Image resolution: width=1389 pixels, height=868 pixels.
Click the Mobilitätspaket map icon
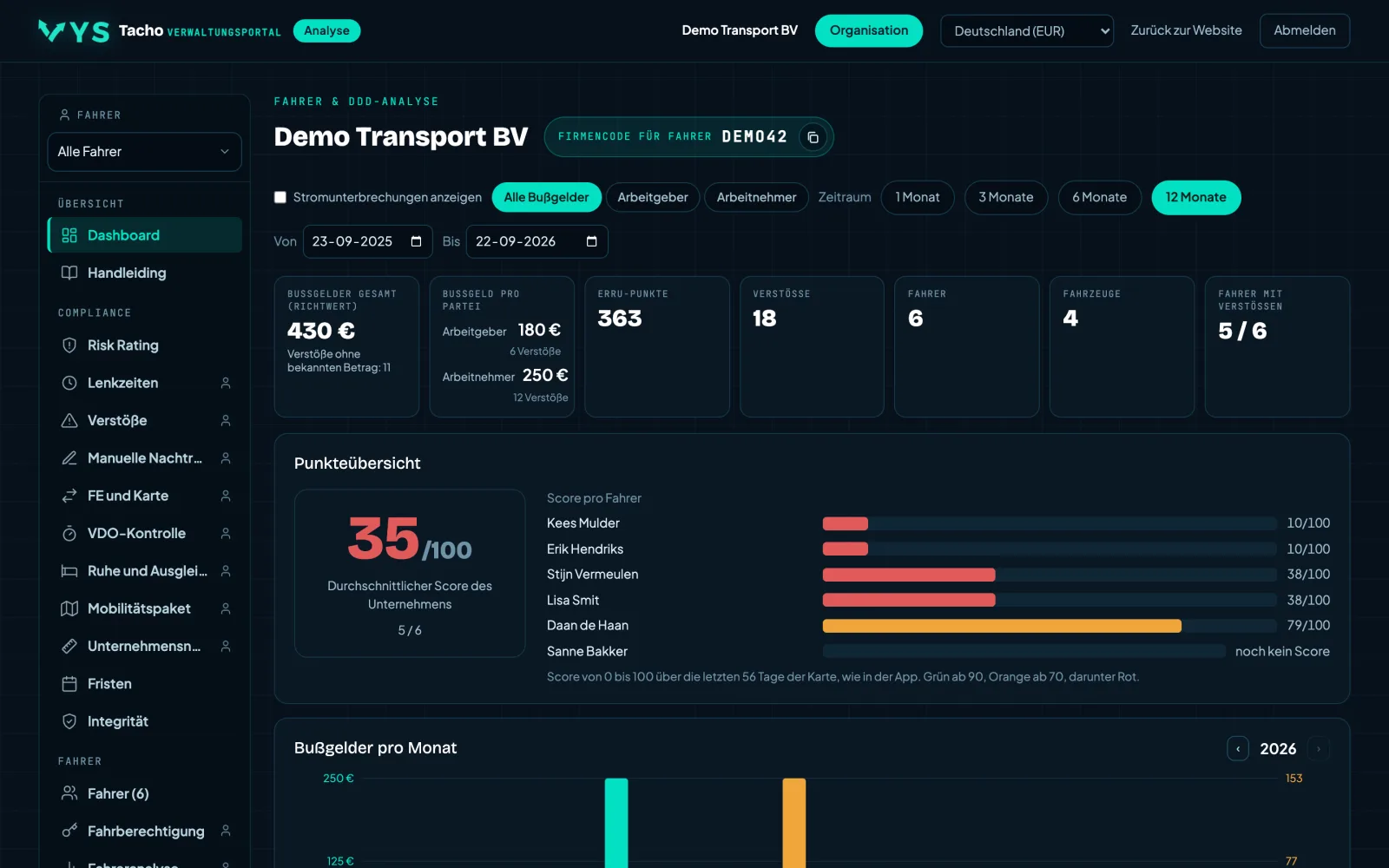[69, 608]
